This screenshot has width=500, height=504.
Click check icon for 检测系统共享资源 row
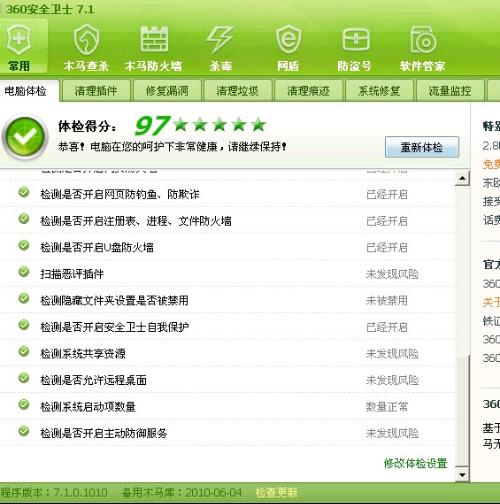24,352
